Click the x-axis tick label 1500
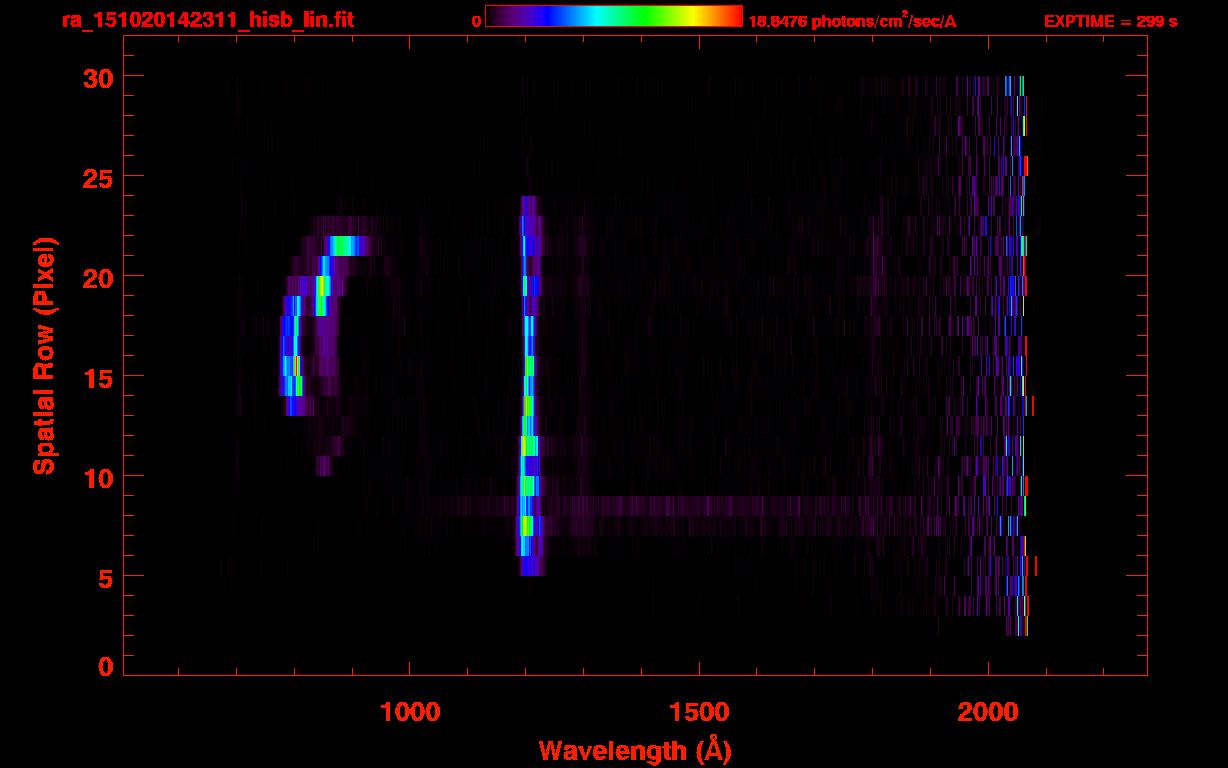Viewport: 1228px width, 768px height. [x=699, y=711]
